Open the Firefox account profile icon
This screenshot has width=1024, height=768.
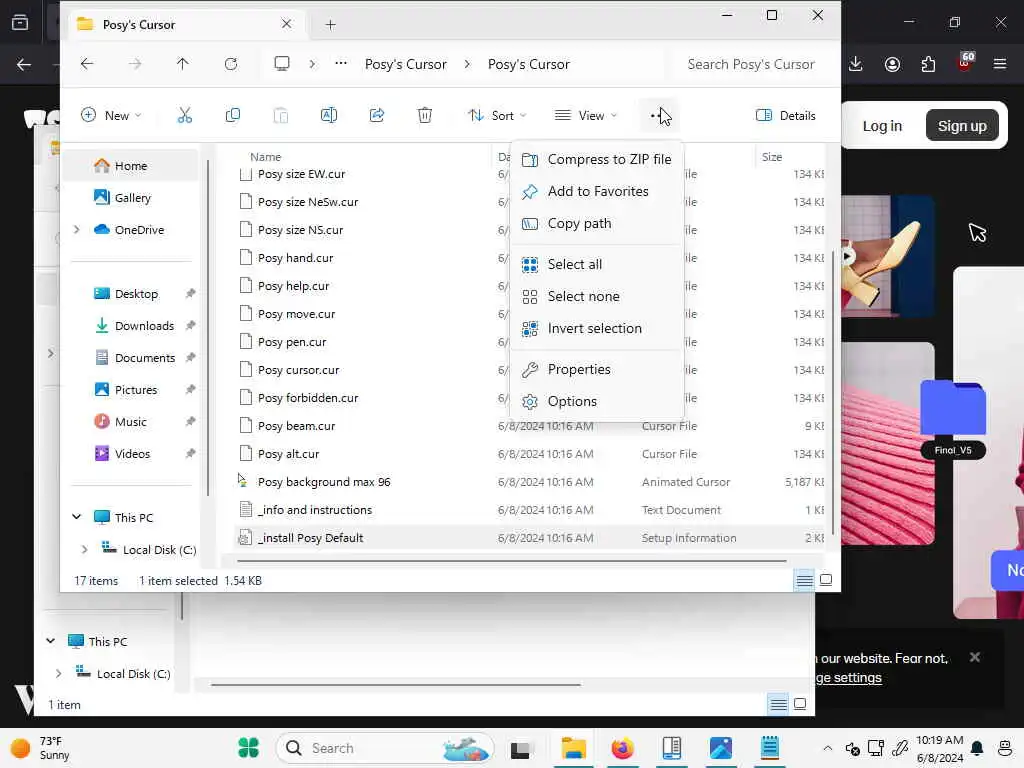click(x=892, y=64)
